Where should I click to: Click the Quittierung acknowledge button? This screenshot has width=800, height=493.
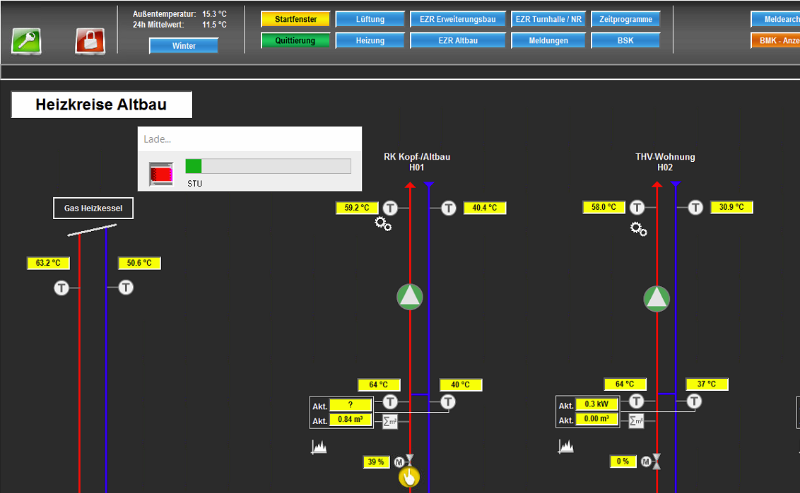tap(295, 40)
